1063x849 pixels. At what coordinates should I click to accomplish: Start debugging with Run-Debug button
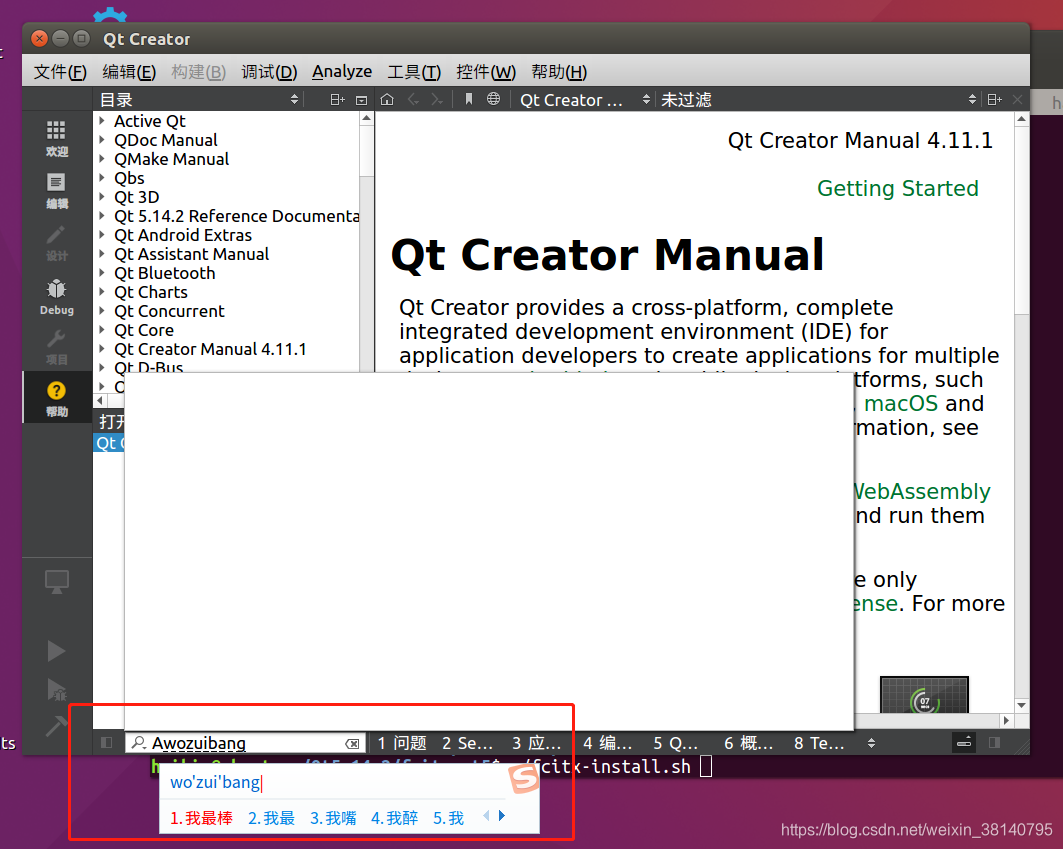[56, 690]
